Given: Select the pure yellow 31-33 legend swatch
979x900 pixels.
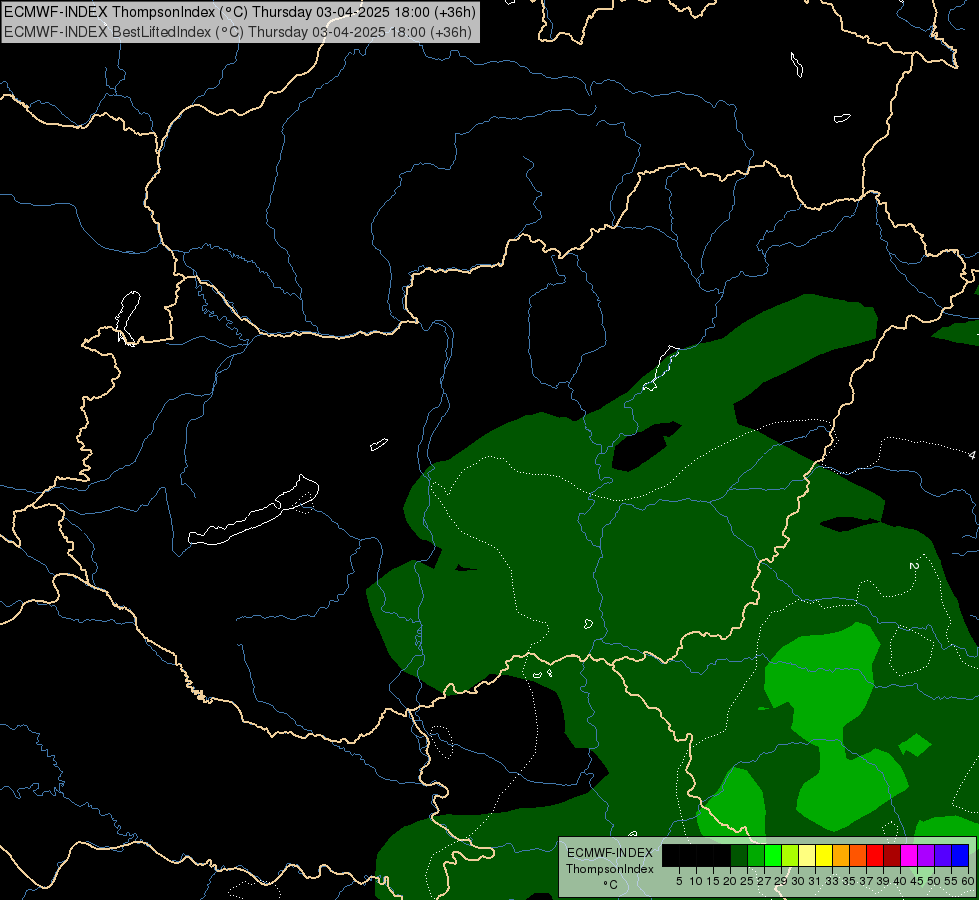Looking at the screenshot, I should 824,855.
